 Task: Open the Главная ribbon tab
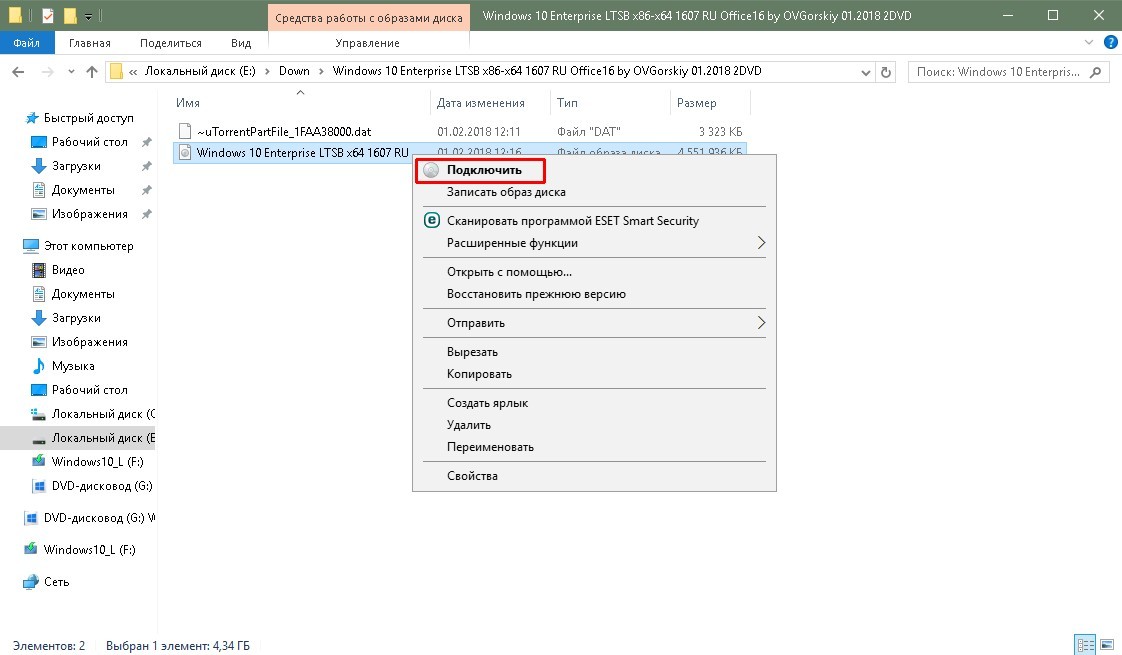pyautogui.click(x=89, y=43)
